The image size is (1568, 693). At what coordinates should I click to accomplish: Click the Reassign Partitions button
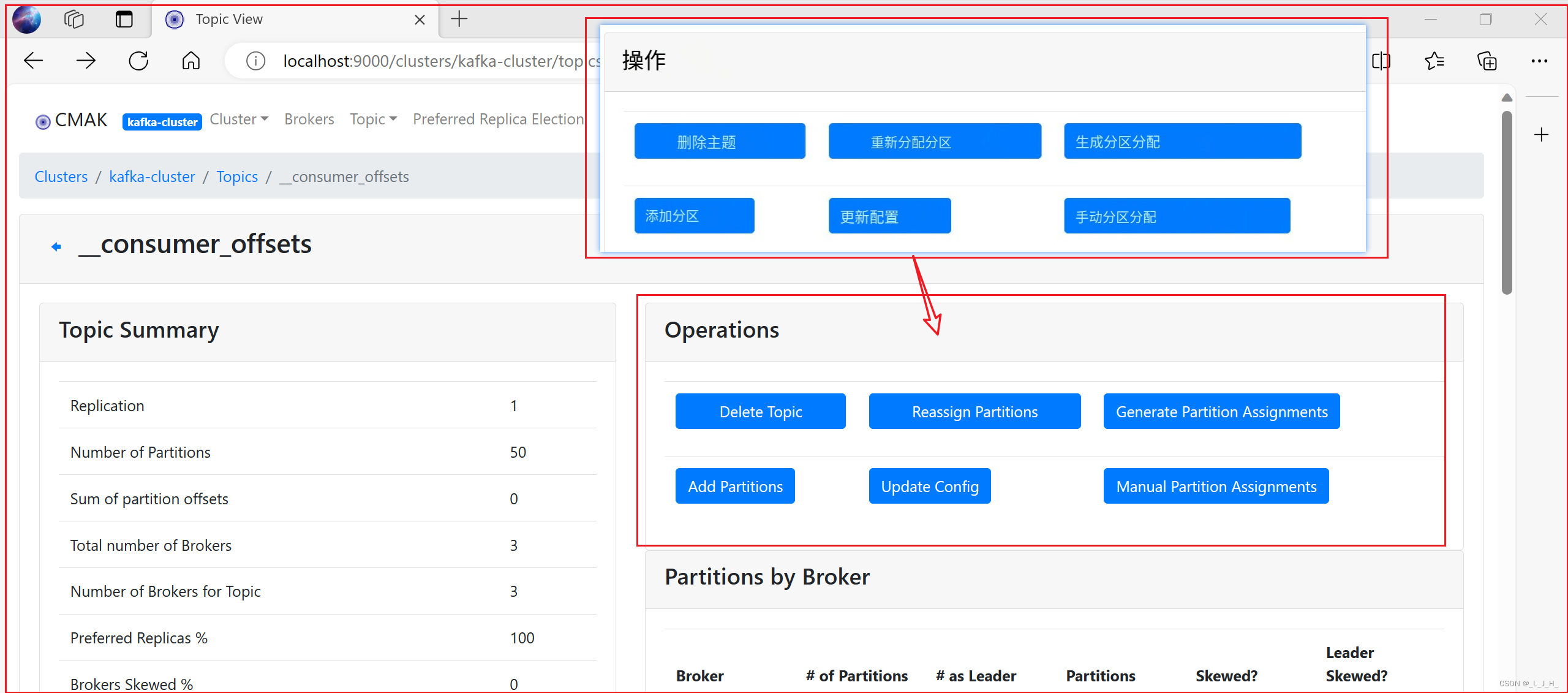[x=974, y=411]
